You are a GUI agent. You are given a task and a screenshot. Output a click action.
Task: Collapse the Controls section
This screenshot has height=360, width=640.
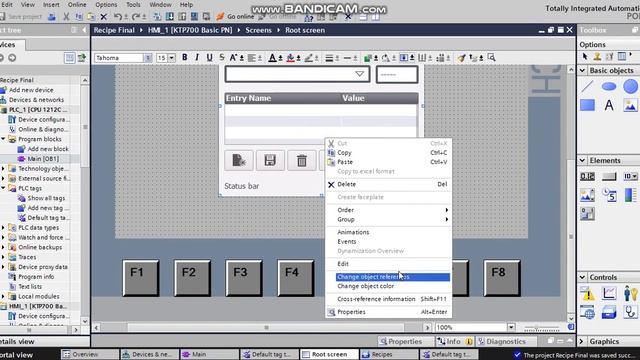click(x=582, y=277)
